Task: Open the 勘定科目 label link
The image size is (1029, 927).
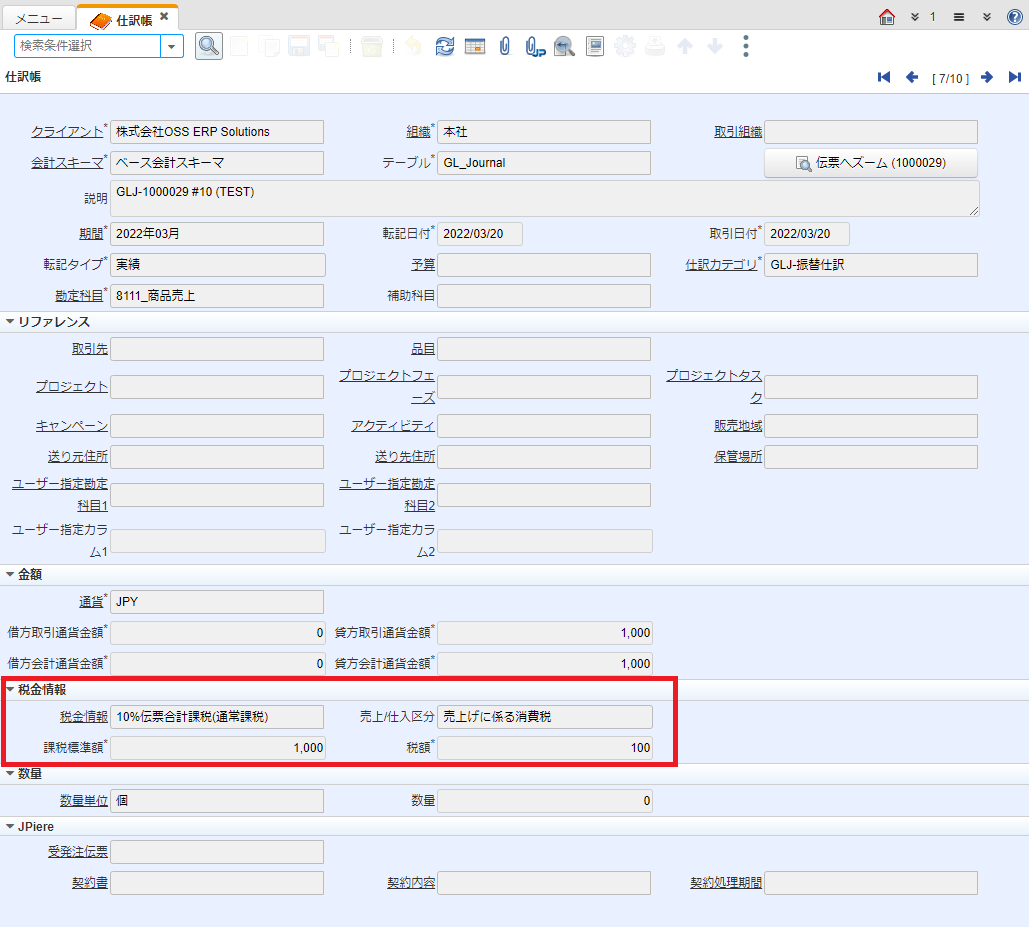Action: tap(79, 296)
